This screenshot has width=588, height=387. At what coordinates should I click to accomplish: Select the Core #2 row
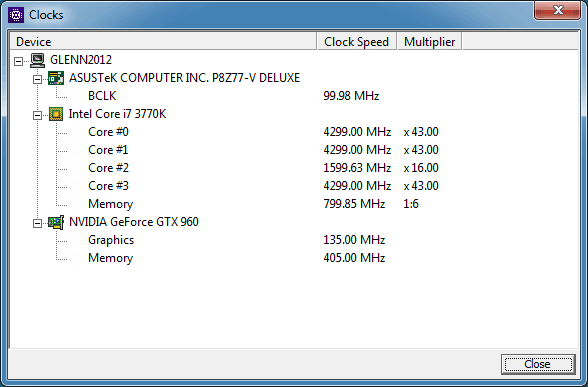(x=108, y=168)
